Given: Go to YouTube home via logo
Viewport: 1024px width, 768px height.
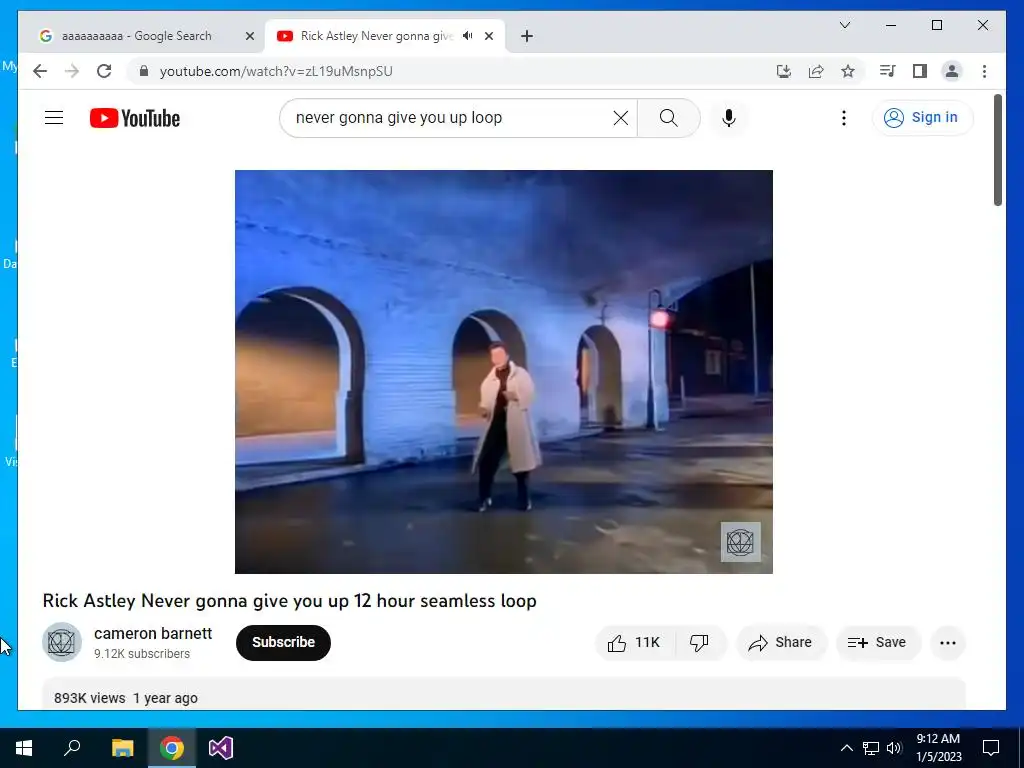Looking at the screenshot, I should [135, 118].
